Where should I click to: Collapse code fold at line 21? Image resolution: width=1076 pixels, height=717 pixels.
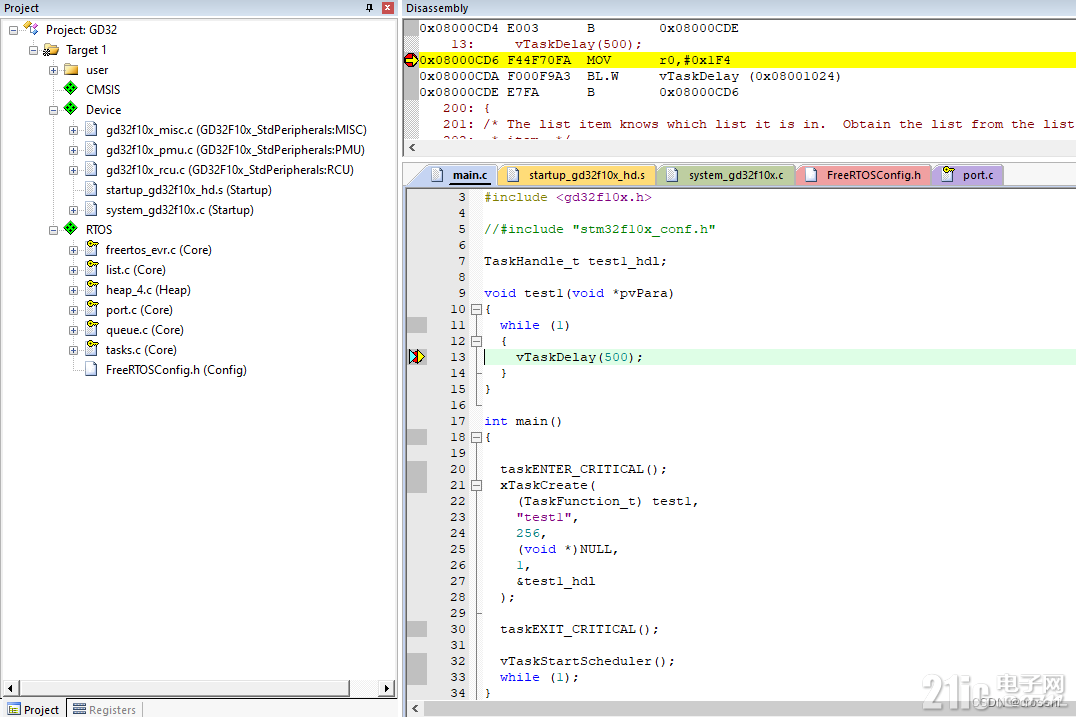pos(476,485)
